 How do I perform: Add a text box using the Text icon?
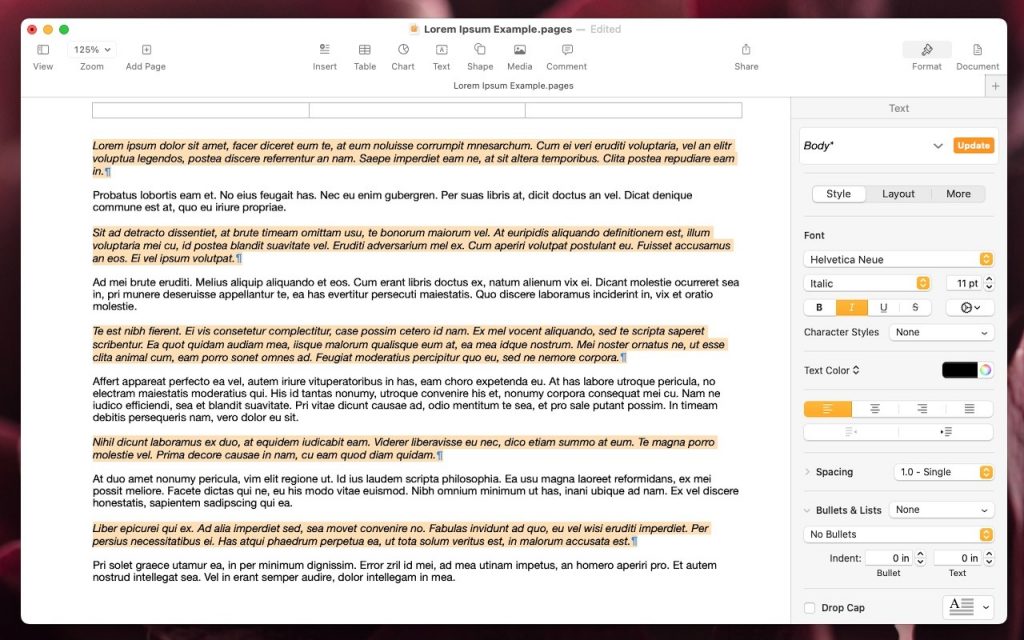coord(440,50)
